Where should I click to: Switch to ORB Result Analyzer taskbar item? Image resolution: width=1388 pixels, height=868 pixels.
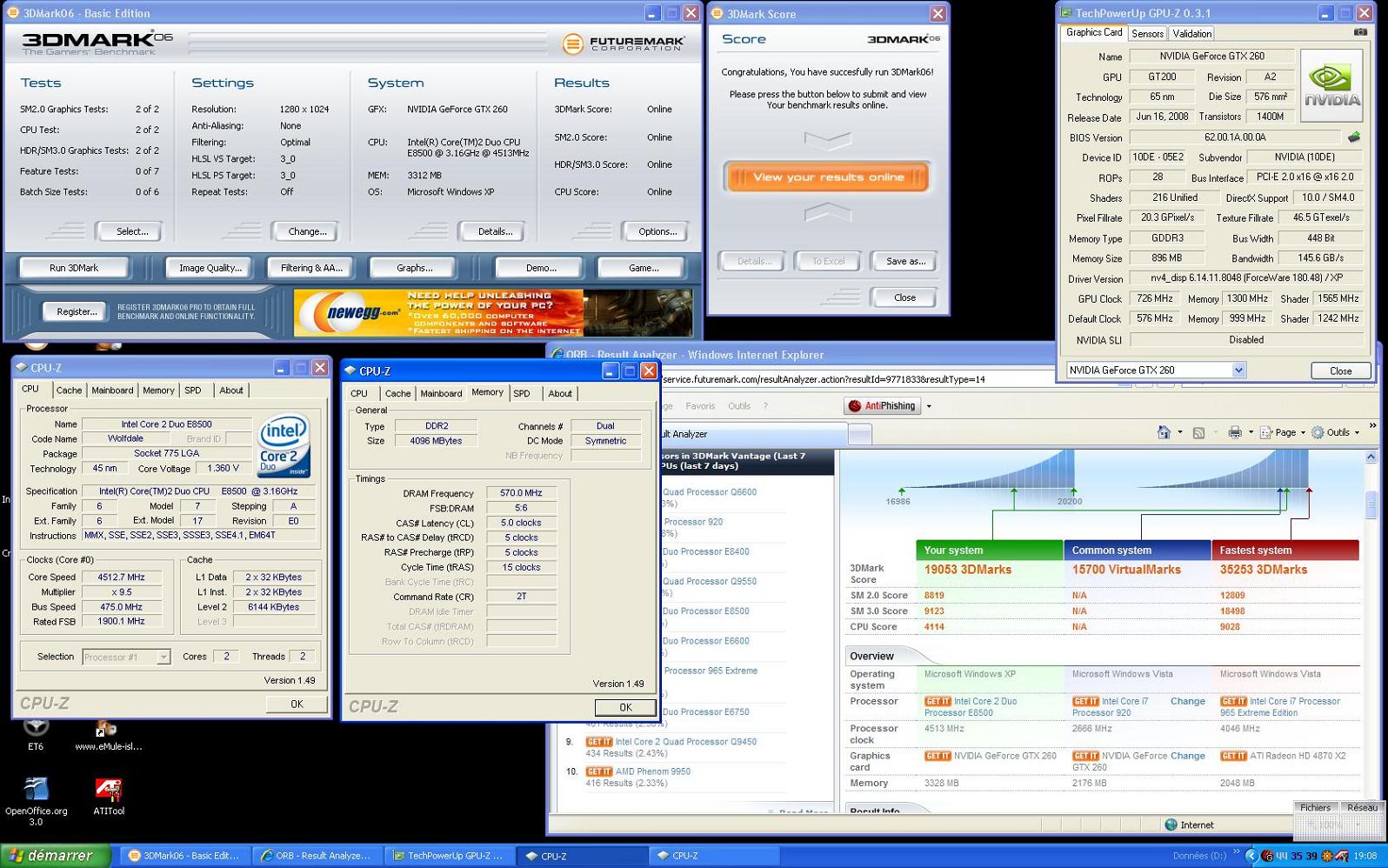click(x=316, y=856)
